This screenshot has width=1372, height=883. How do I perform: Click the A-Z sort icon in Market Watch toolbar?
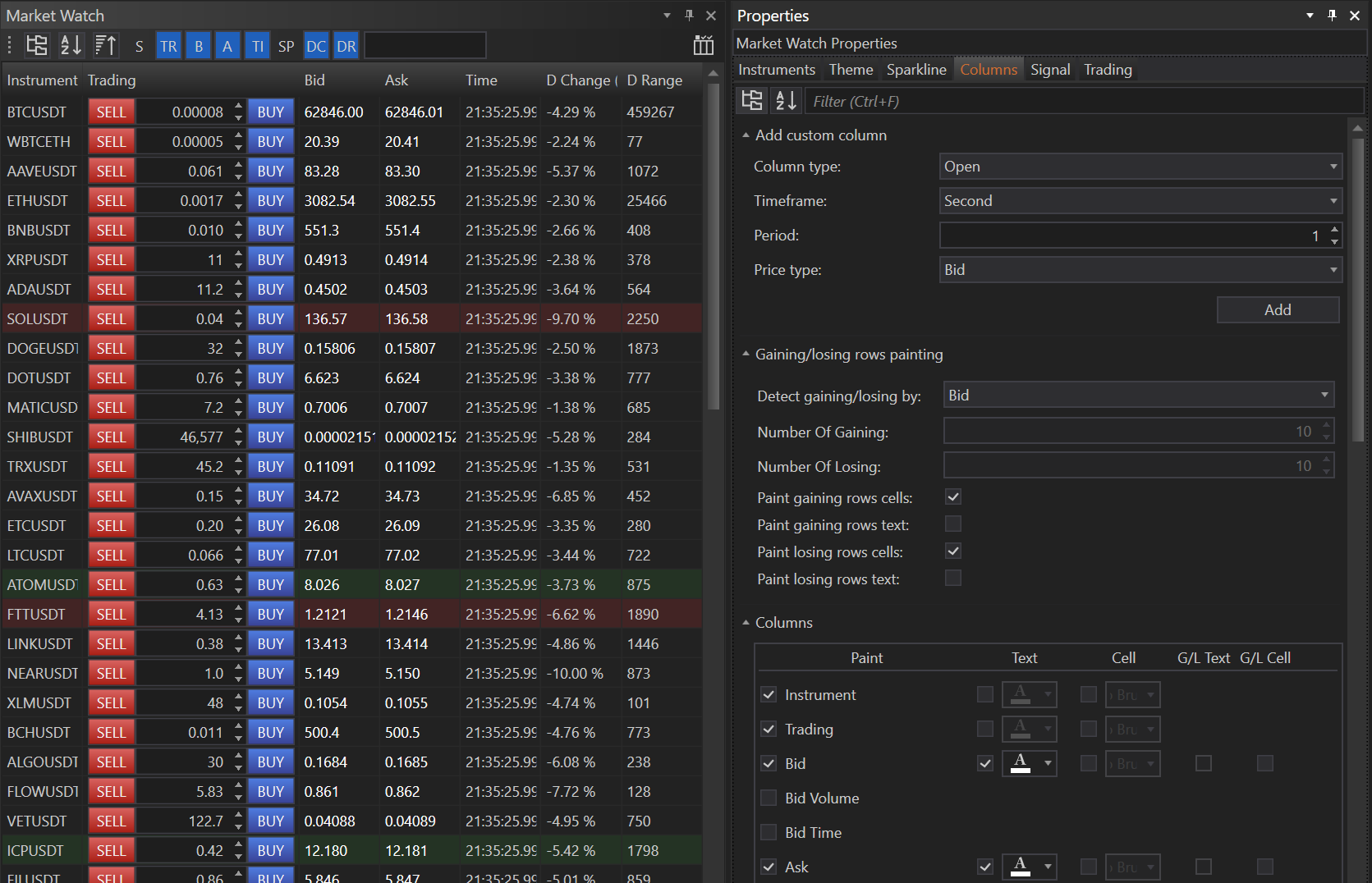pos(71,46)
